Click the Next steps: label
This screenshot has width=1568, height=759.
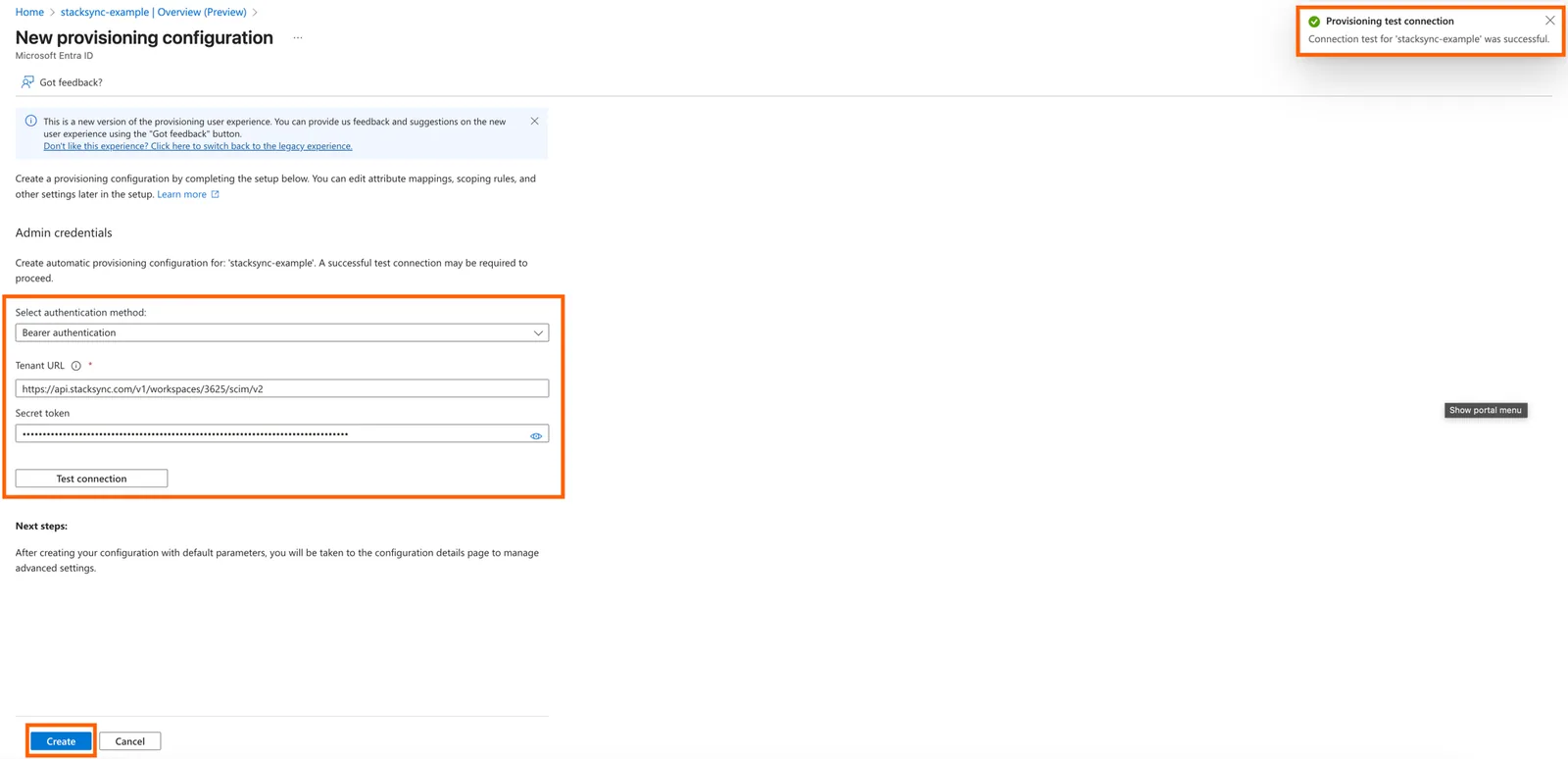(41, 527)
